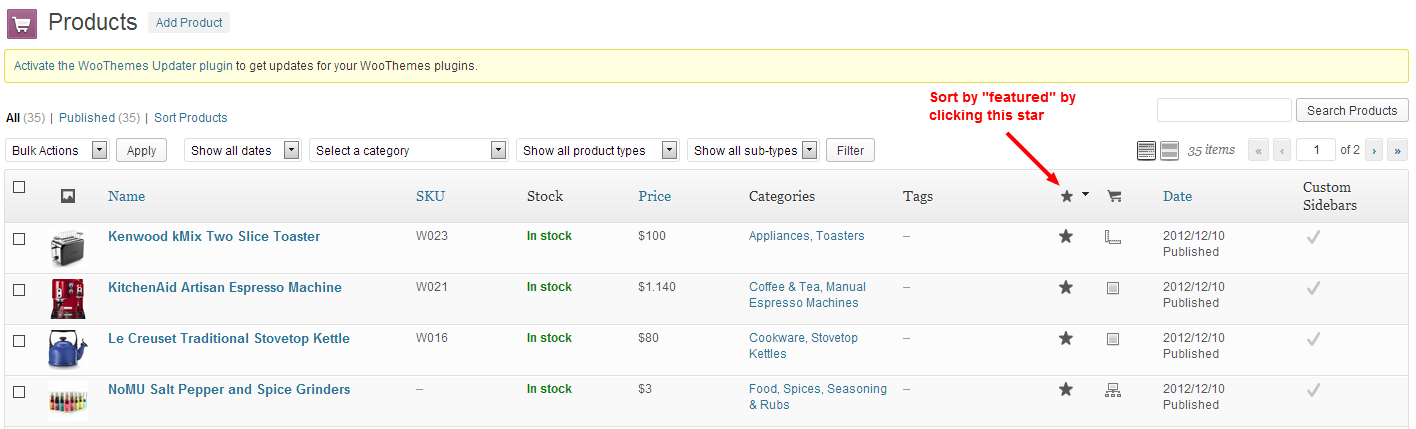Click the product type cart column header icon
Image resolution: width=1416 pixels, height=429 pixels.
[1114, 196]
